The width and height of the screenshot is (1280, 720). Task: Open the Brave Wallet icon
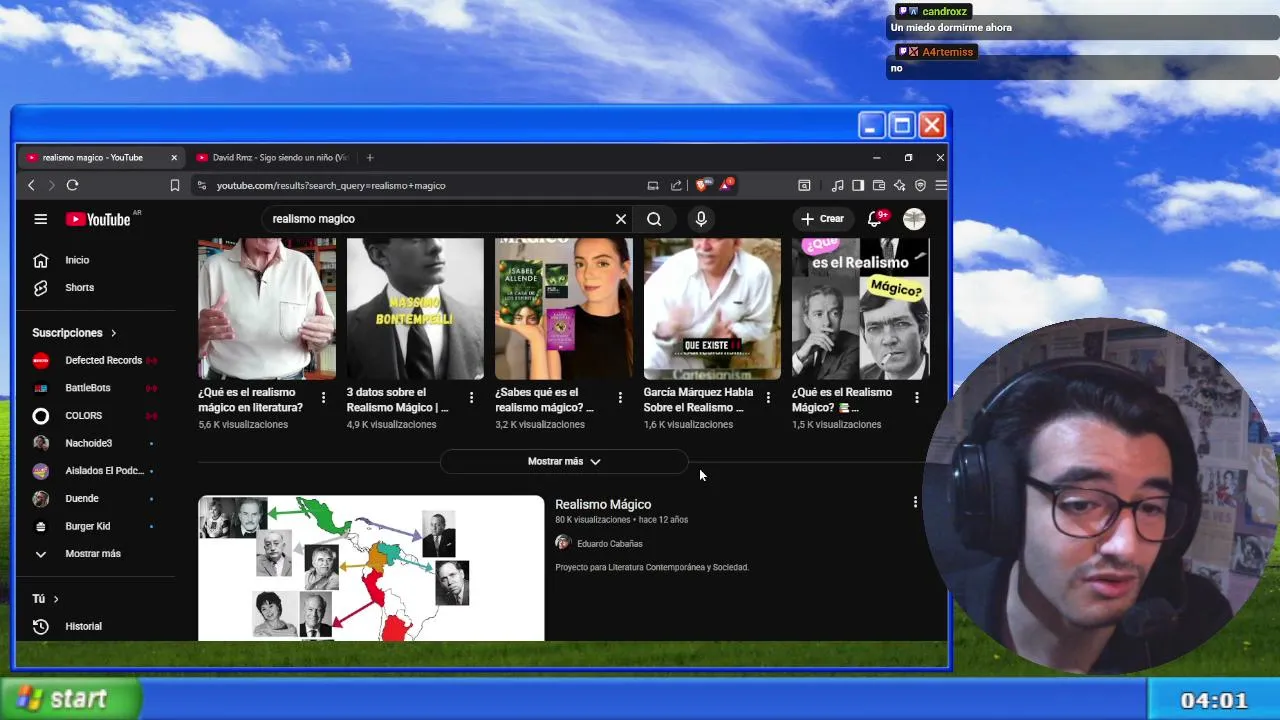click(879, 185)
